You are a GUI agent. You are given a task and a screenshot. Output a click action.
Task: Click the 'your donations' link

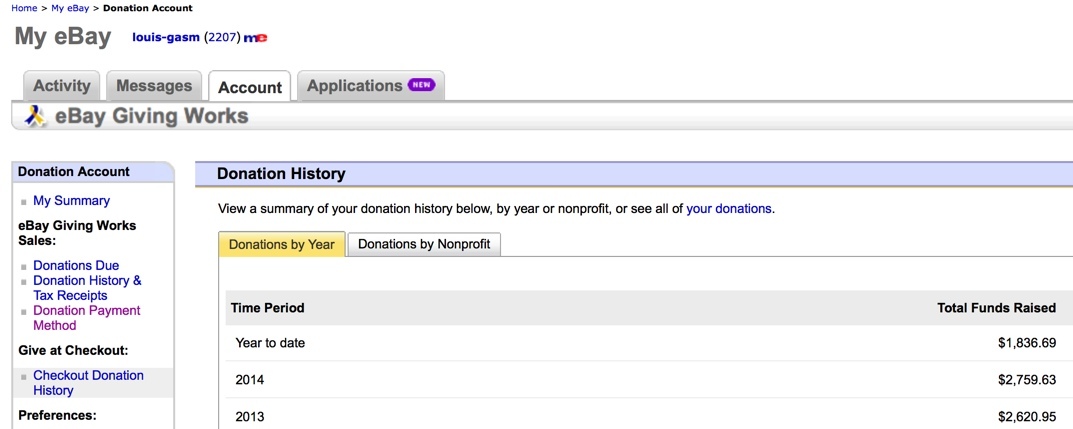click(x=729, y=209)
